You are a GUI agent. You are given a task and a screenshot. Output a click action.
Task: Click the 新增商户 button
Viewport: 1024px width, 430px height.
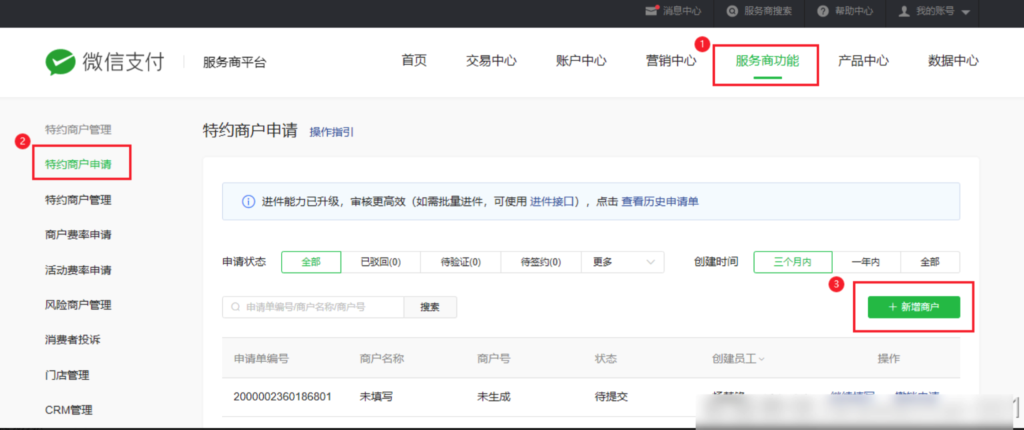(914, 307)
